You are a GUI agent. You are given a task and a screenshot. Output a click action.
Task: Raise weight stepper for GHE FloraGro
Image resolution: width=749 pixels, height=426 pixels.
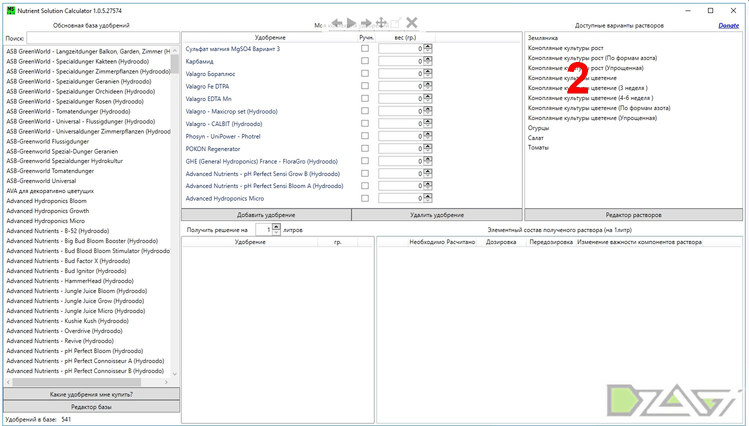428,159
